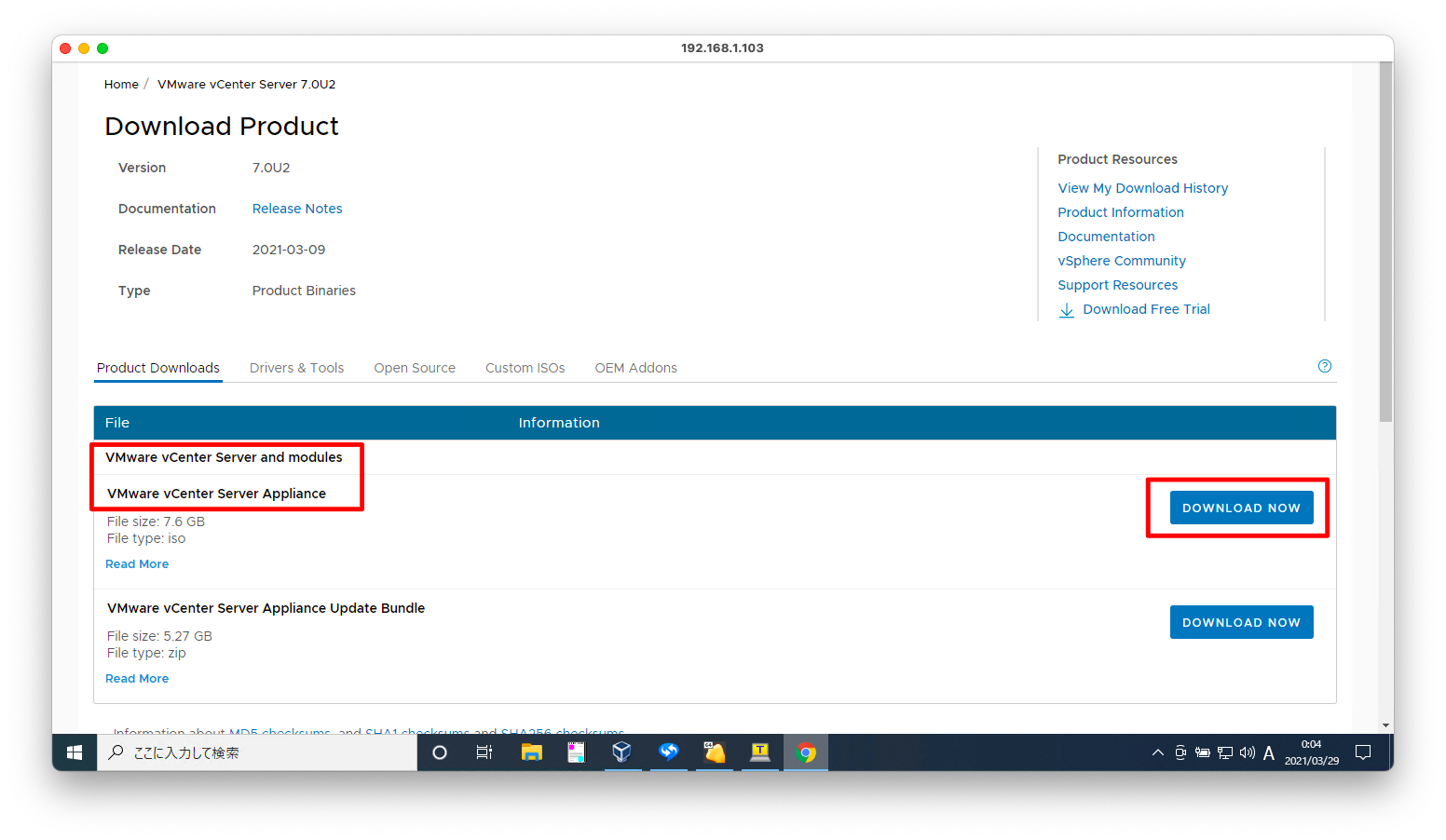Open the VMware vCenter Server 7.0U2 breadcrumb
1446x840 pixels.
(246, 84)
